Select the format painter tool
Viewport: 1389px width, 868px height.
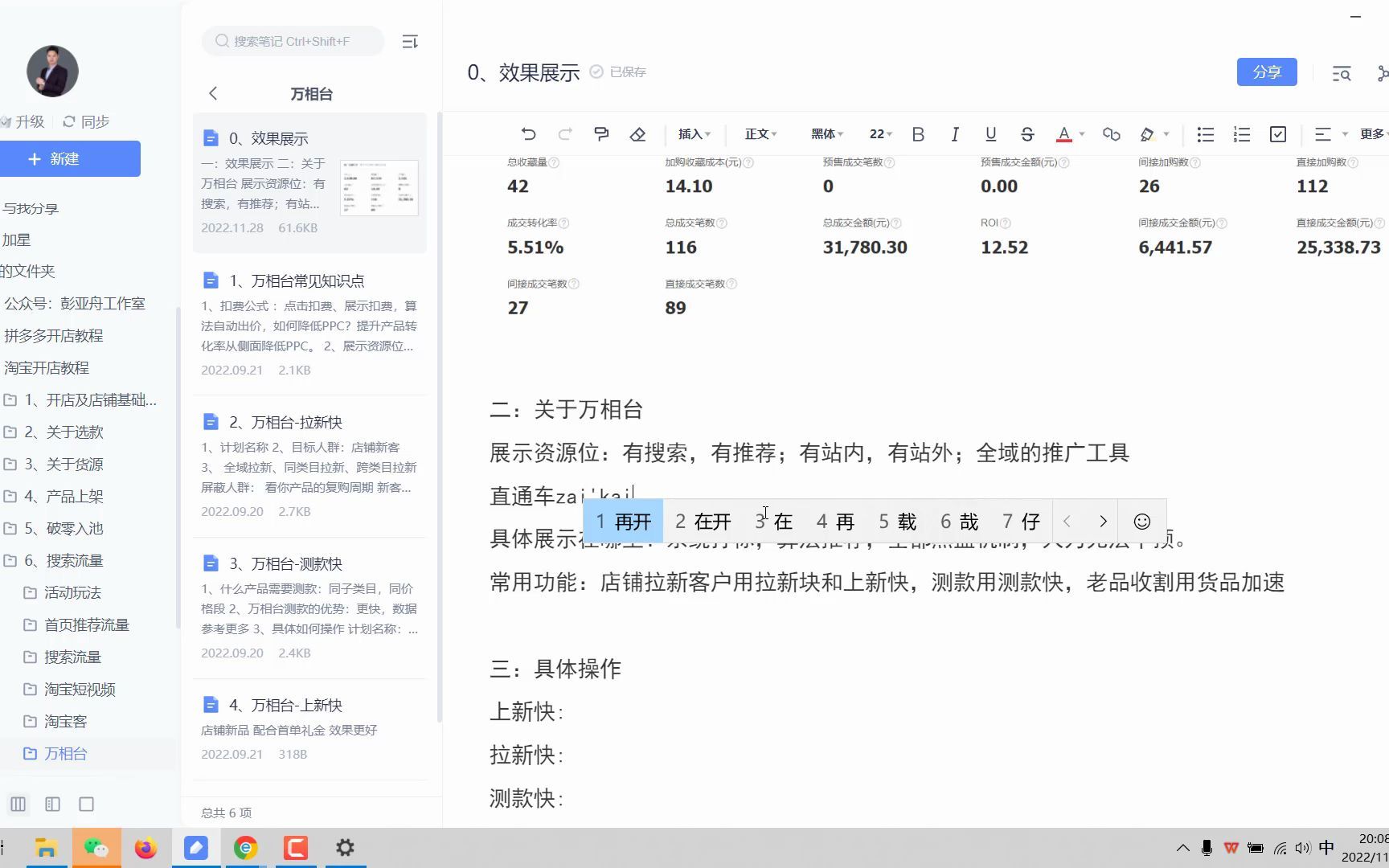pos(601,134)
